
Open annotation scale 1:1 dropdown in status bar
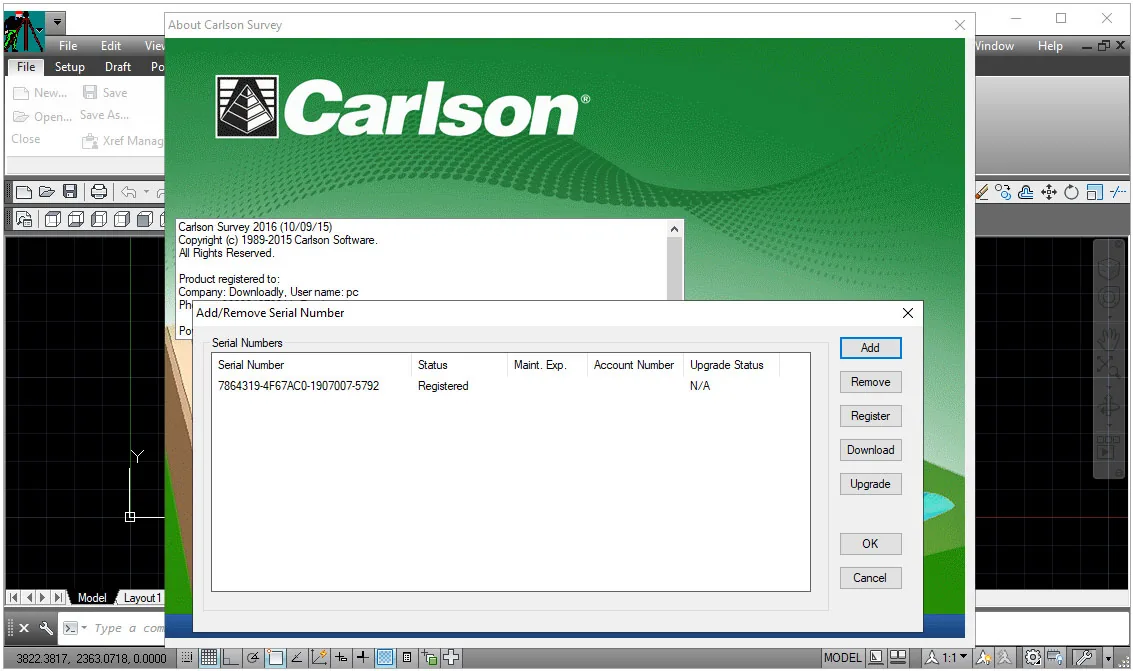(x=947, y=657)
